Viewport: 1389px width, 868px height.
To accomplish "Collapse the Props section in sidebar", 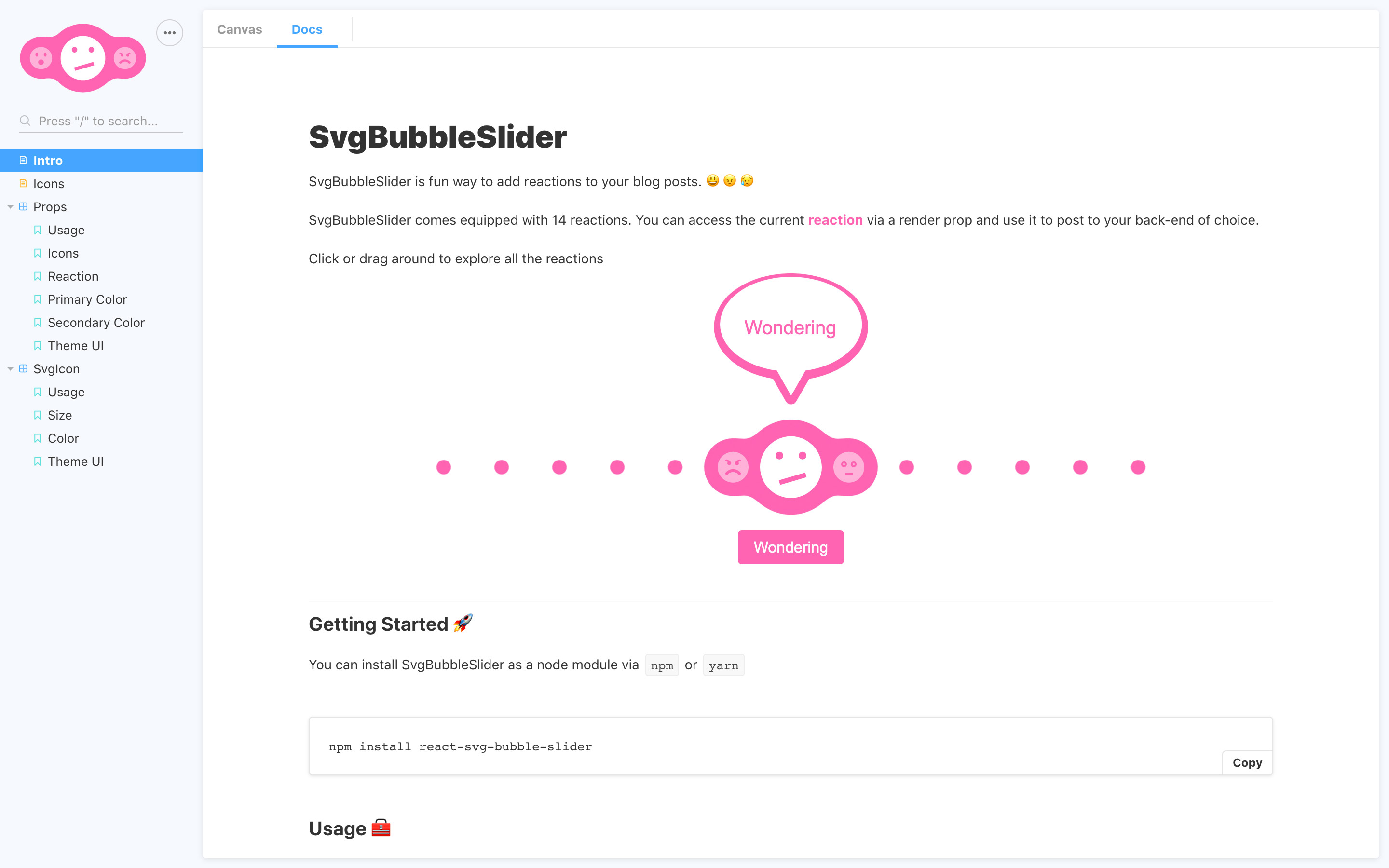I will pos(9,206).
